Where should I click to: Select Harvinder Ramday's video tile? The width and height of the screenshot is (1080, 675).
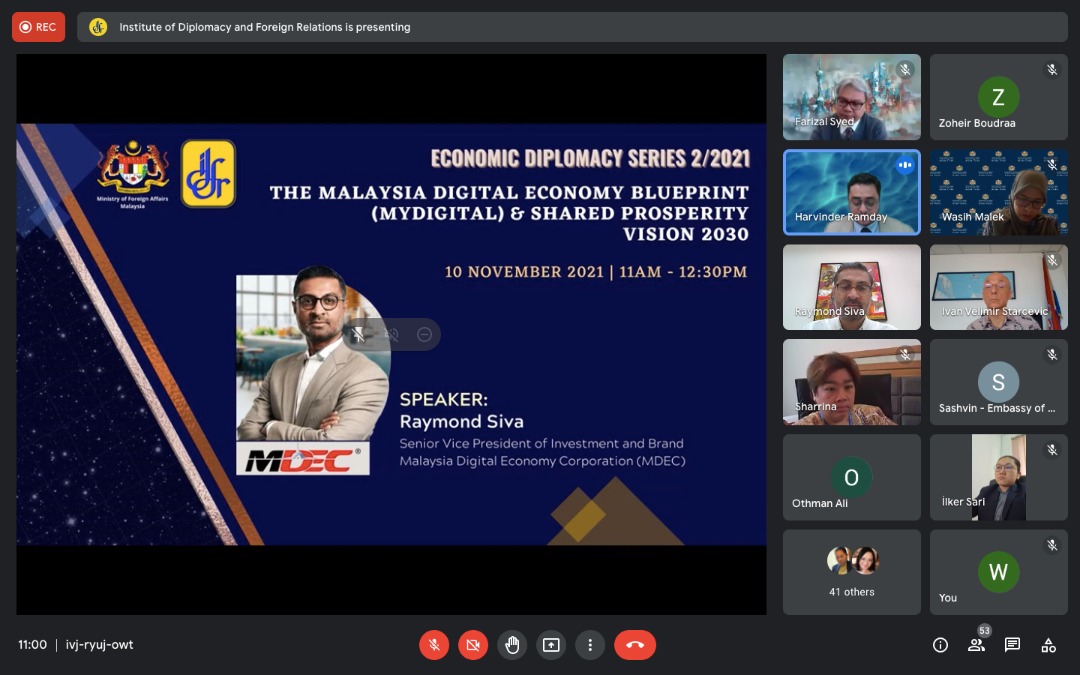[851, 192]
